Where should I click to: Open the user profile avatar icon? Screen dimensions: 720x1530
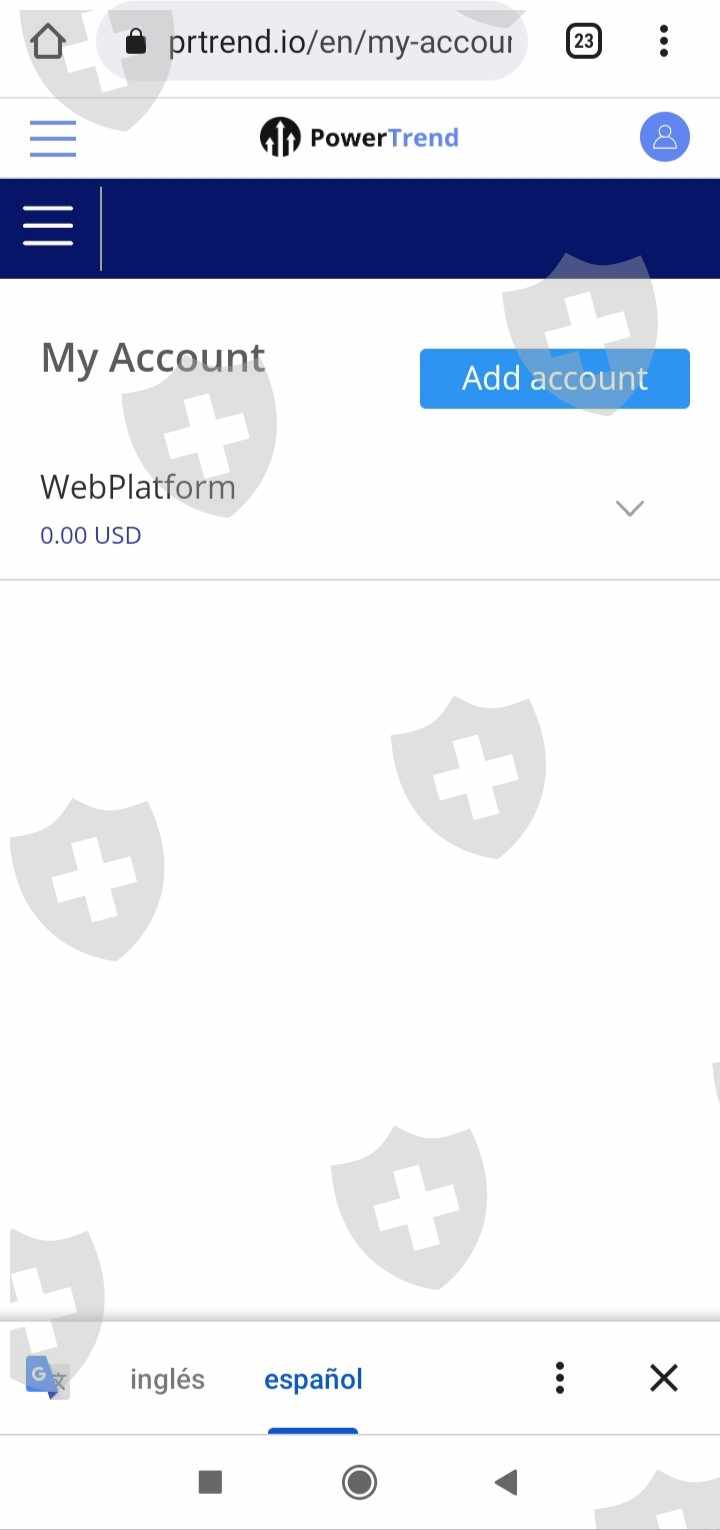[665, 137]
